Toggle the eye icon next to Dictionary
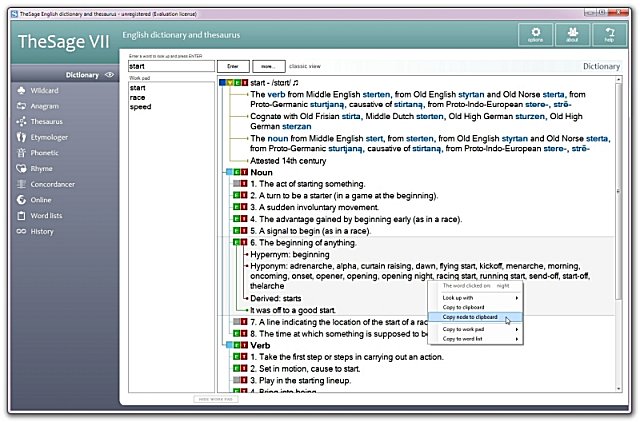The height and width of the screenshot is (422, 640). point(109,75)
